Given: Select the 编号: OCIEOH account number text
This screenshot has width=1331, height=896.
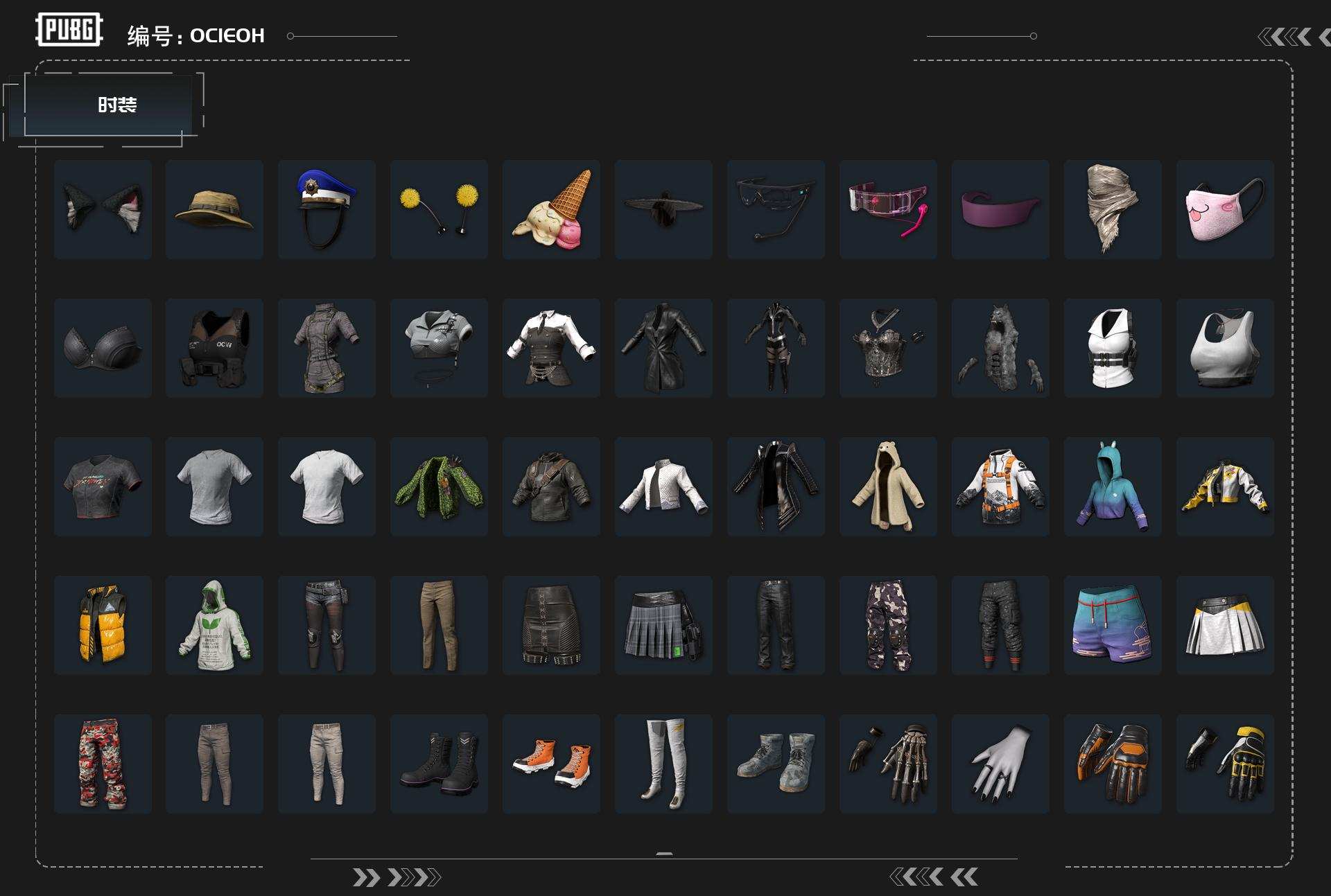Looking at the screenshot, I should [196, 35].
